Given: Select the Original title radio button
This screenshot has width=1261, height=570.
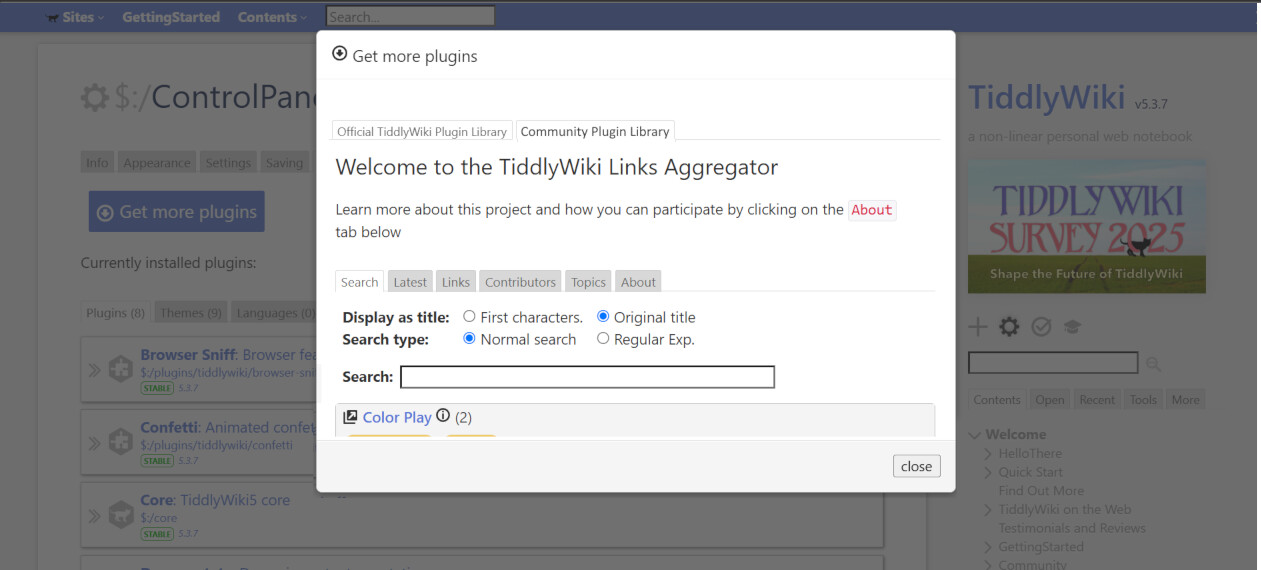Looking at the screenshot, I should point(603,317).
